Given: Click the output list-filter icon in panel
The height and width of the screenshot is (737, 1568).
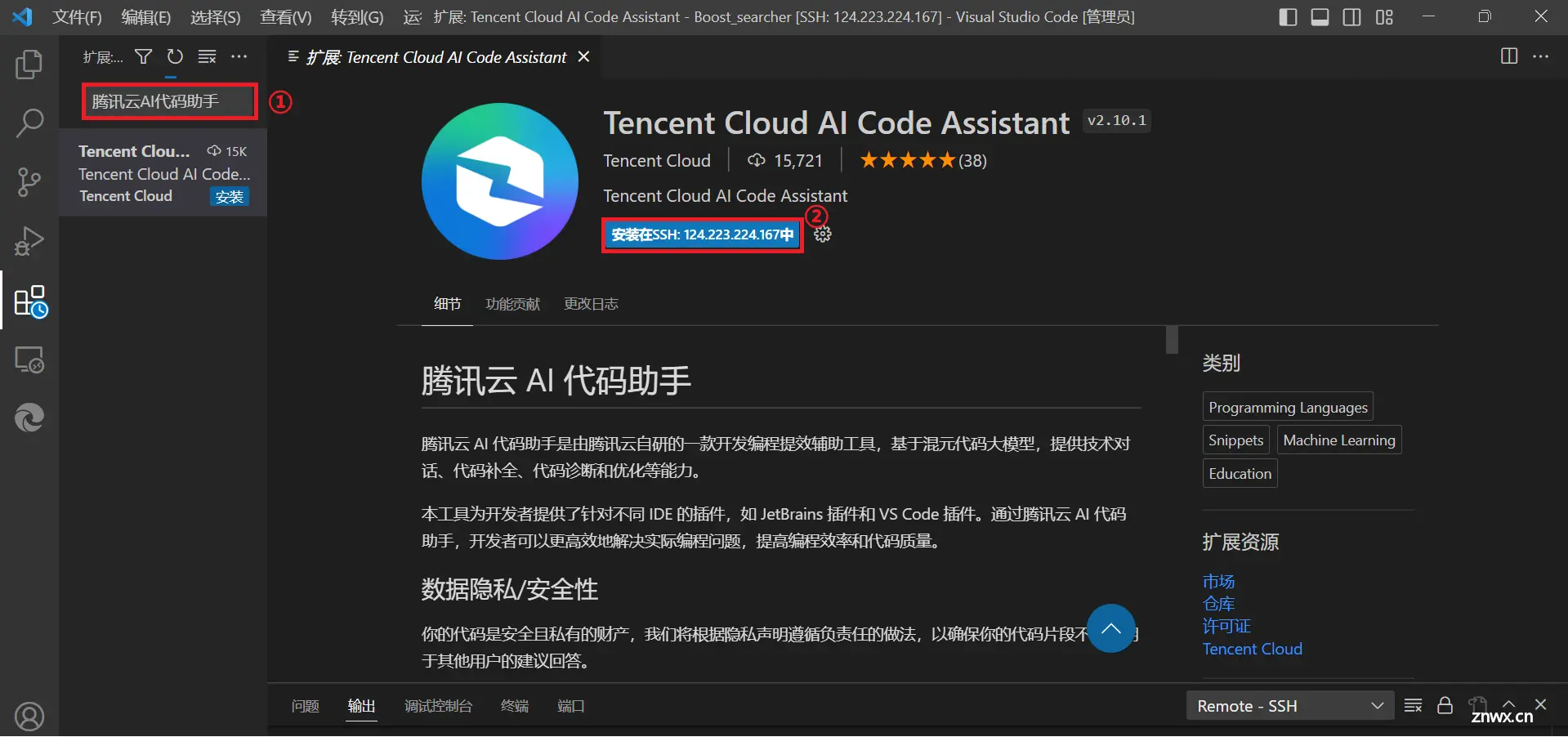Looking at the screenshot, I should (1413, 705).
